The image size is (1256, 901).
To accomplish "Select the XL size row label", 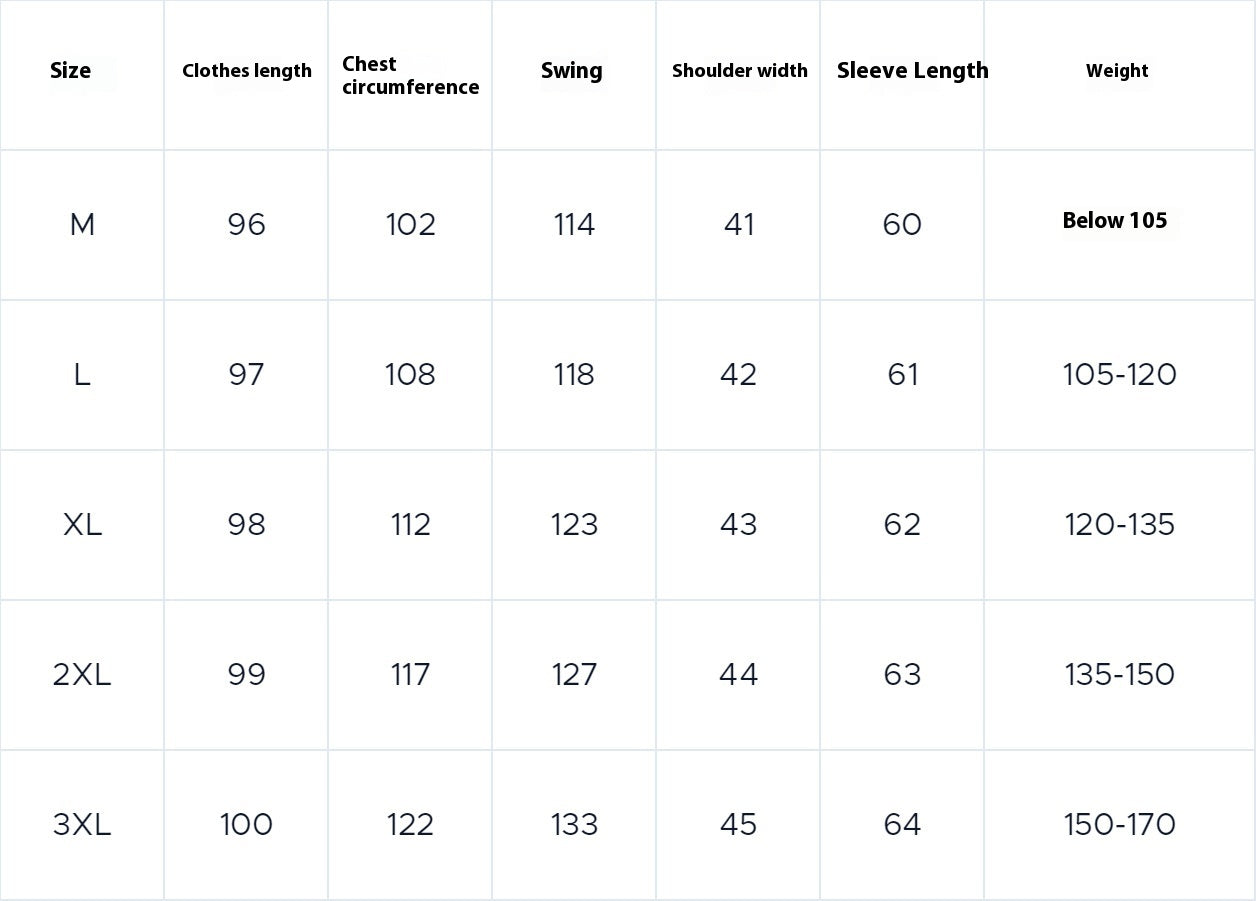I will (82, 525).
